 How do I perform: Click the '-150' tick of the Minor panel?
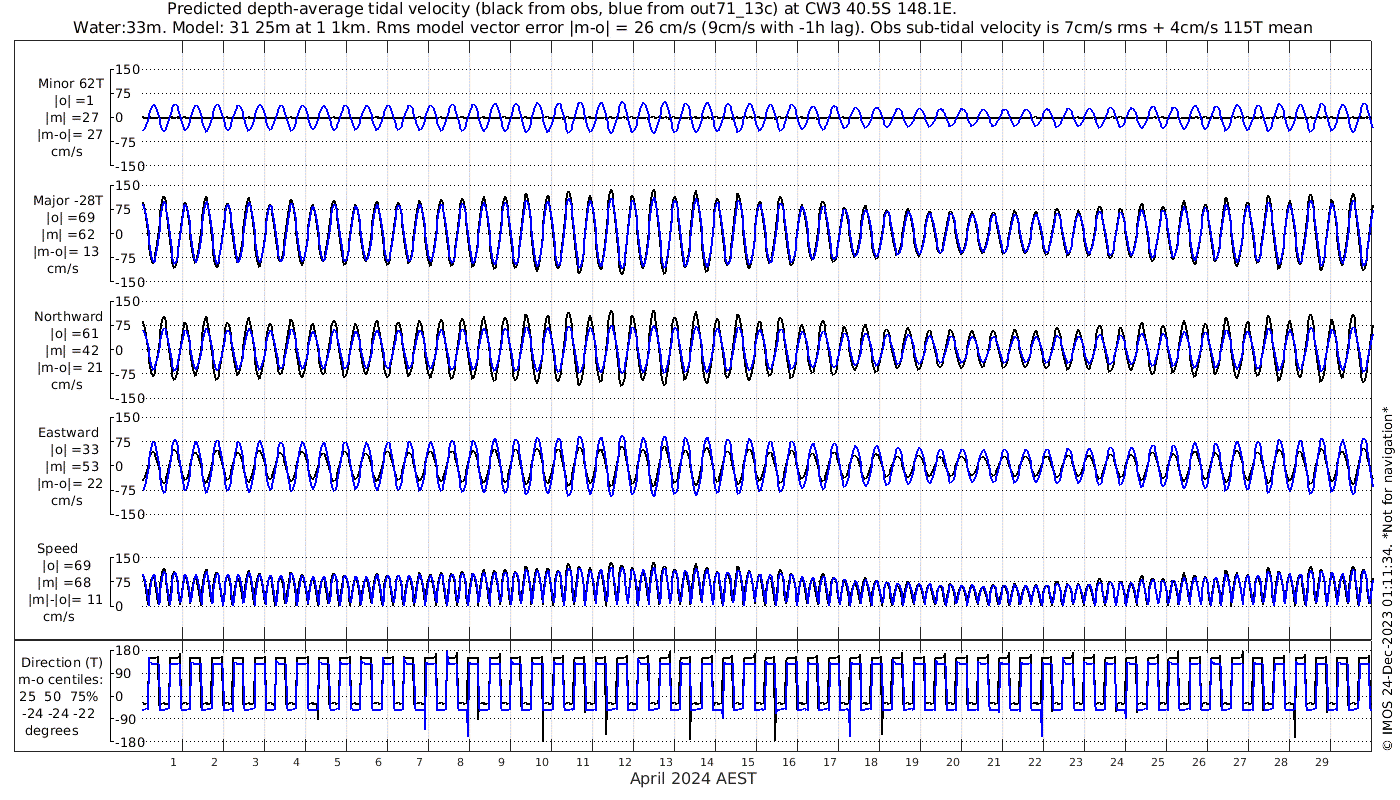[x=131, y=166]
